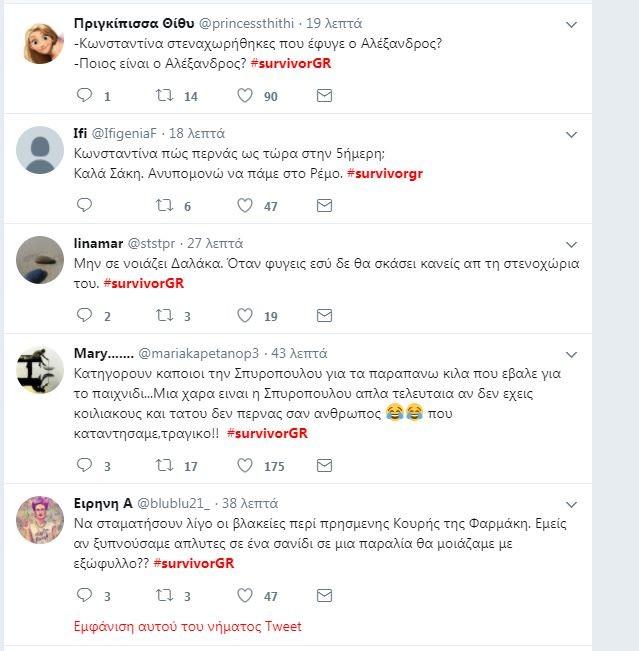This screenshot has width=639, height=651.
Task: Open the @IfigeniaF username handle
Action: click(125, 133)
